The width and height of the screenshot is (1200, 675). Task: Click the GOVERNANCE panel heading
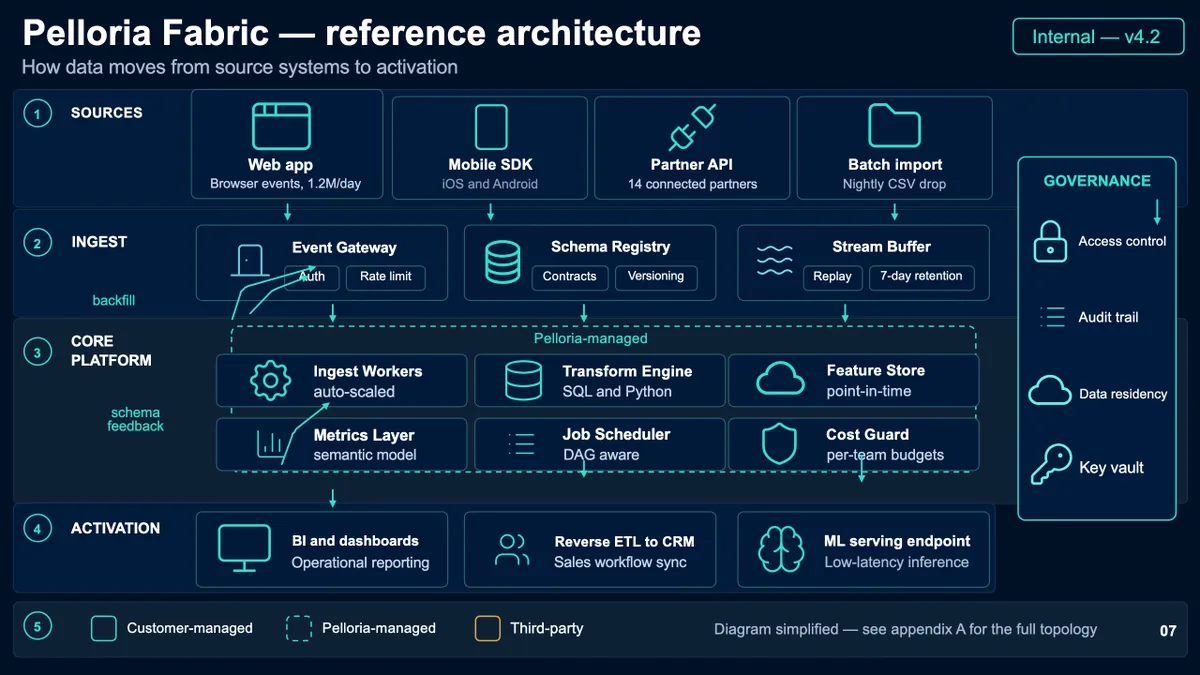click(x=1097, y=181)
